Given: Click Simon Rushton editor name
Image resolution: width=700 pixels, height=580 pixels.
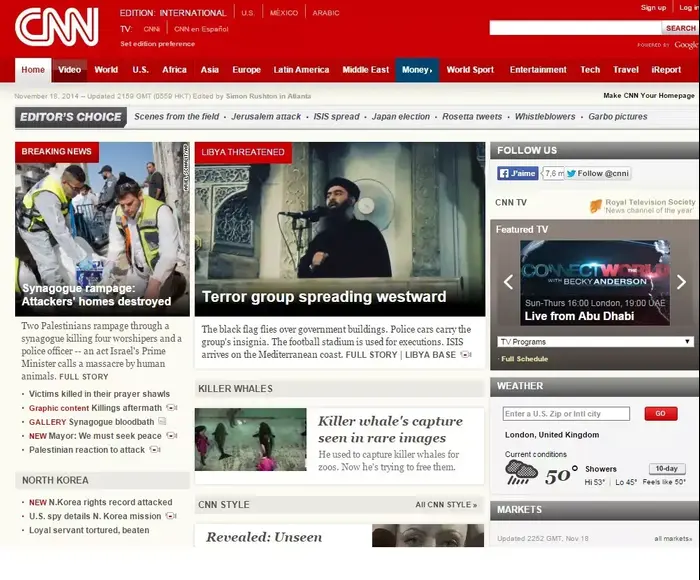Looking at the screenshot, I should pos(249,96).
